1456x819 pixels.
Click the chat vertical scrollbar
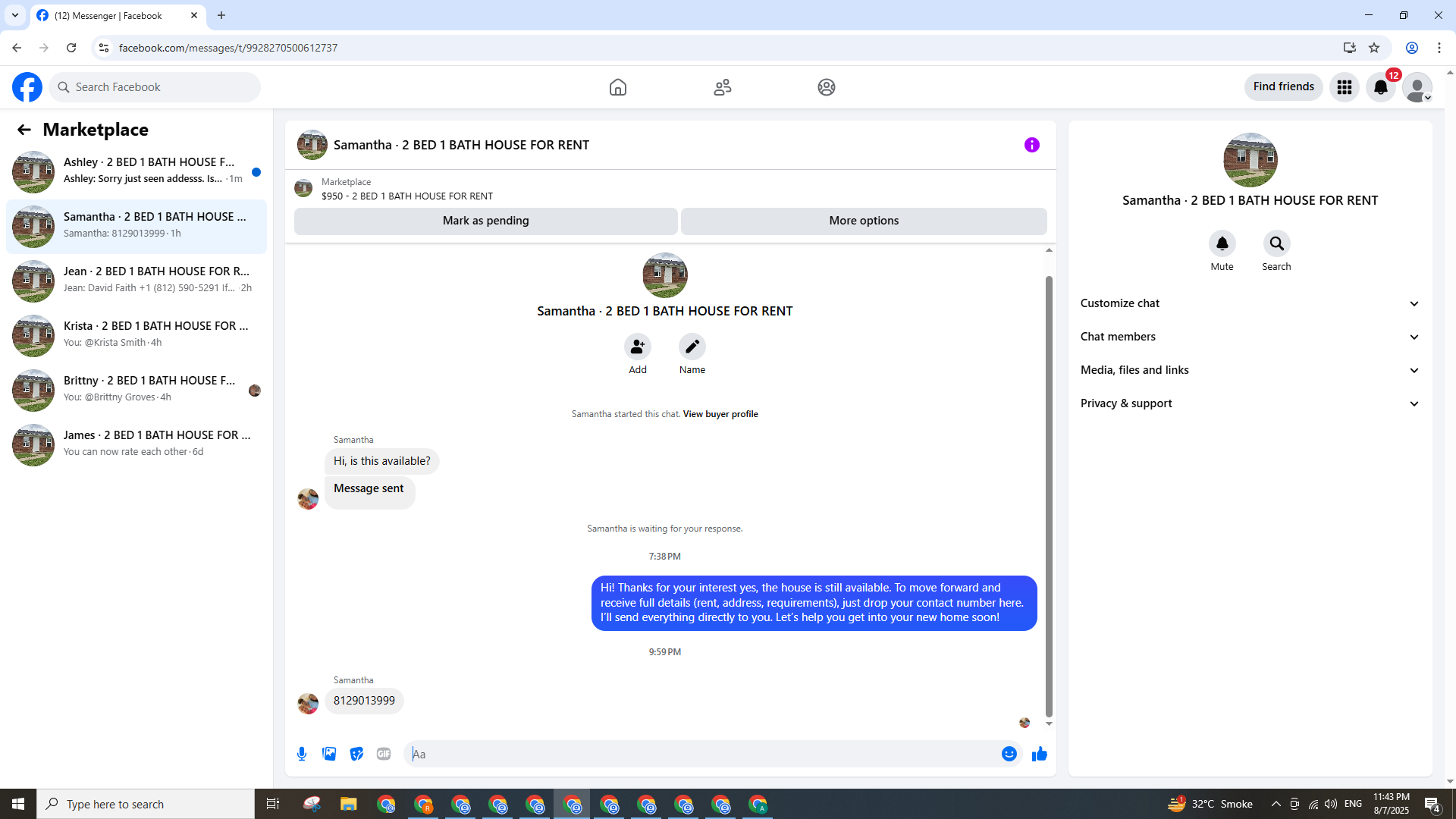coord(1049,493)
